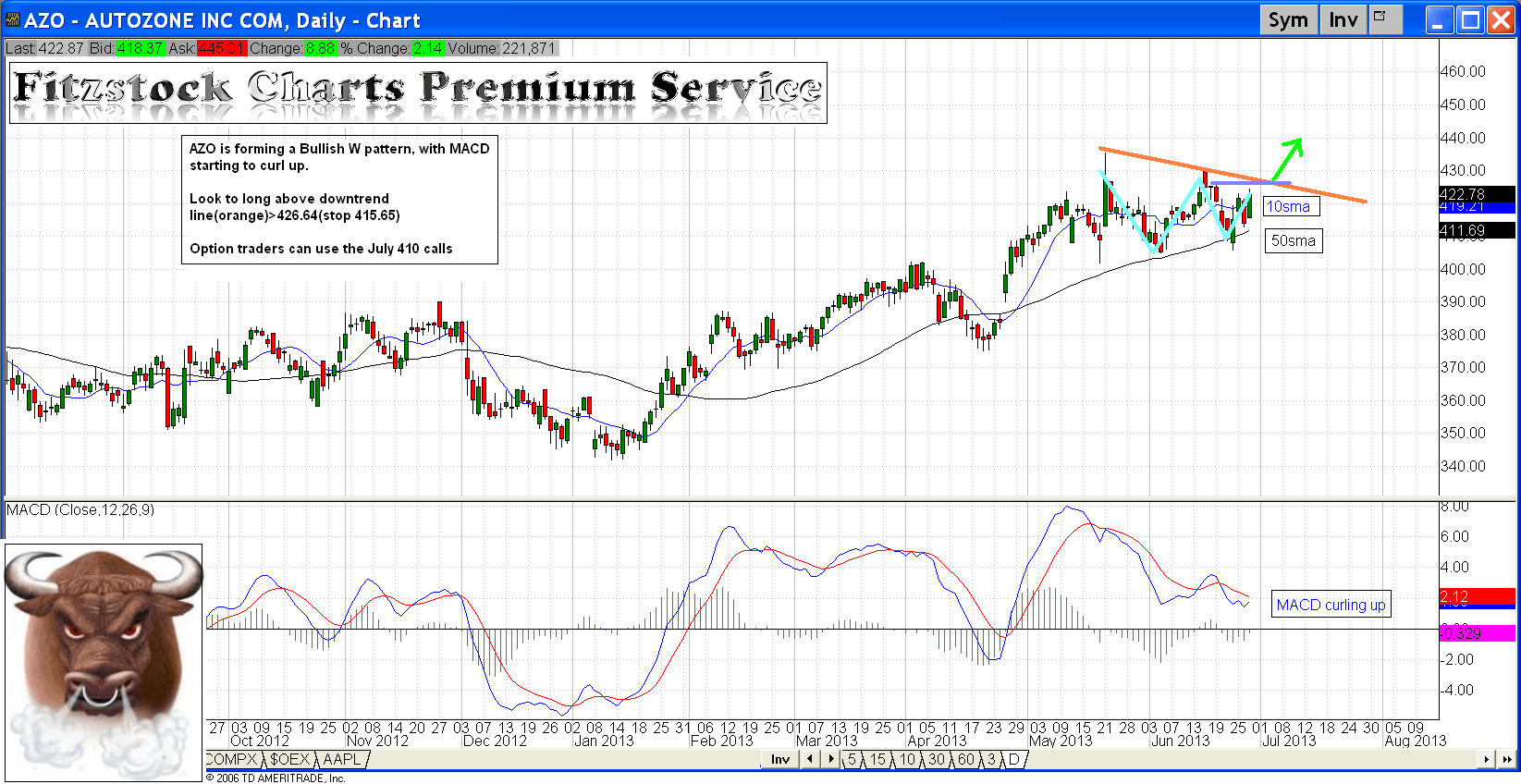Switch to the $OEX symbol tab
The height and width of the screenshot is (784, 1521).
coord(289,759)
